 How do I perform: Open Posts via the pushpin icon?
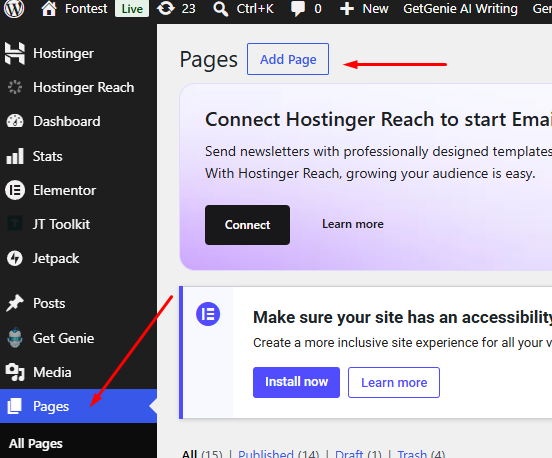pos(15,303)
